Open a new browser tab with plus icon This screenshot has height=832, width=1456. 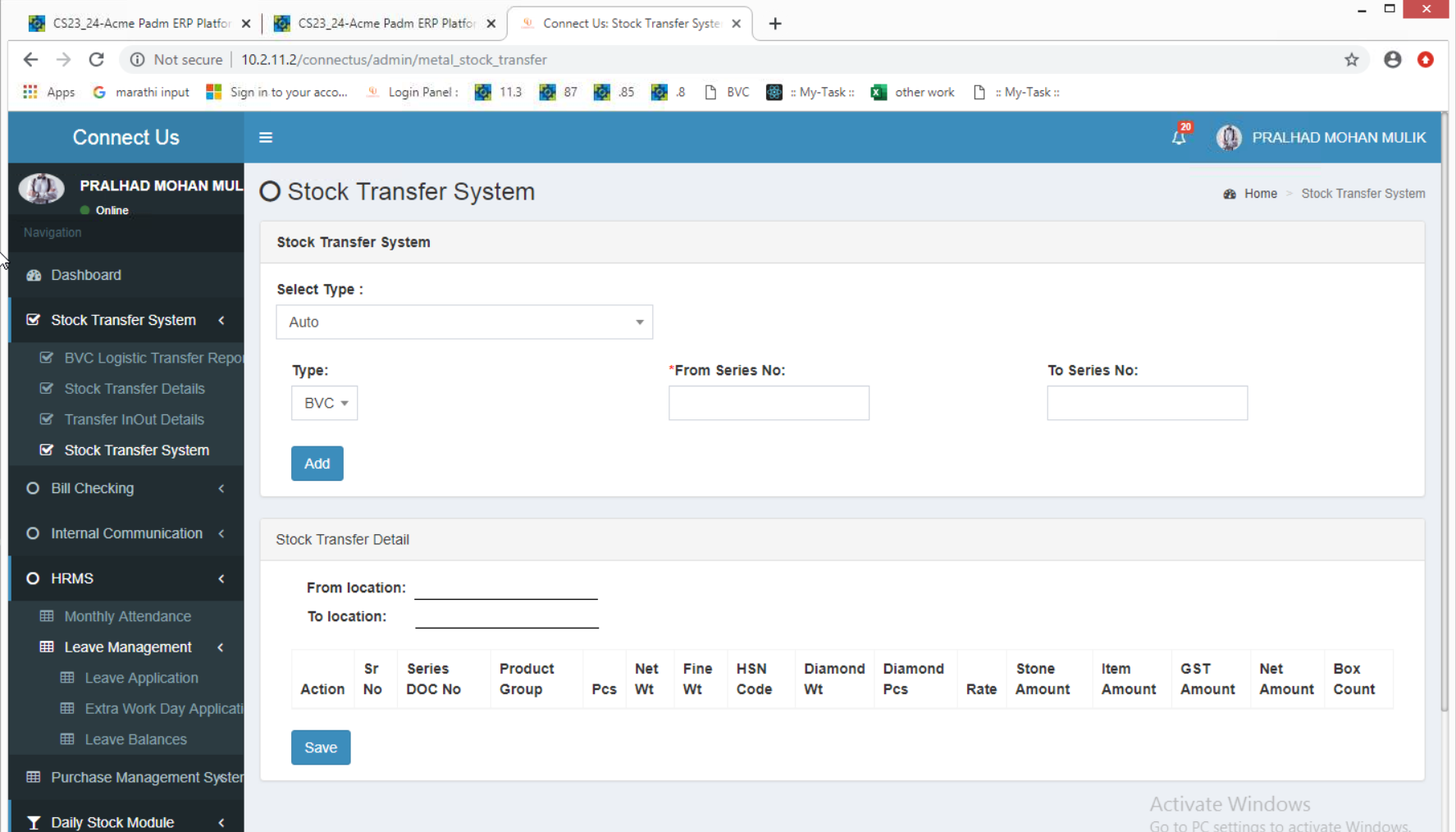pyautogui.click(x=775, y=23)
